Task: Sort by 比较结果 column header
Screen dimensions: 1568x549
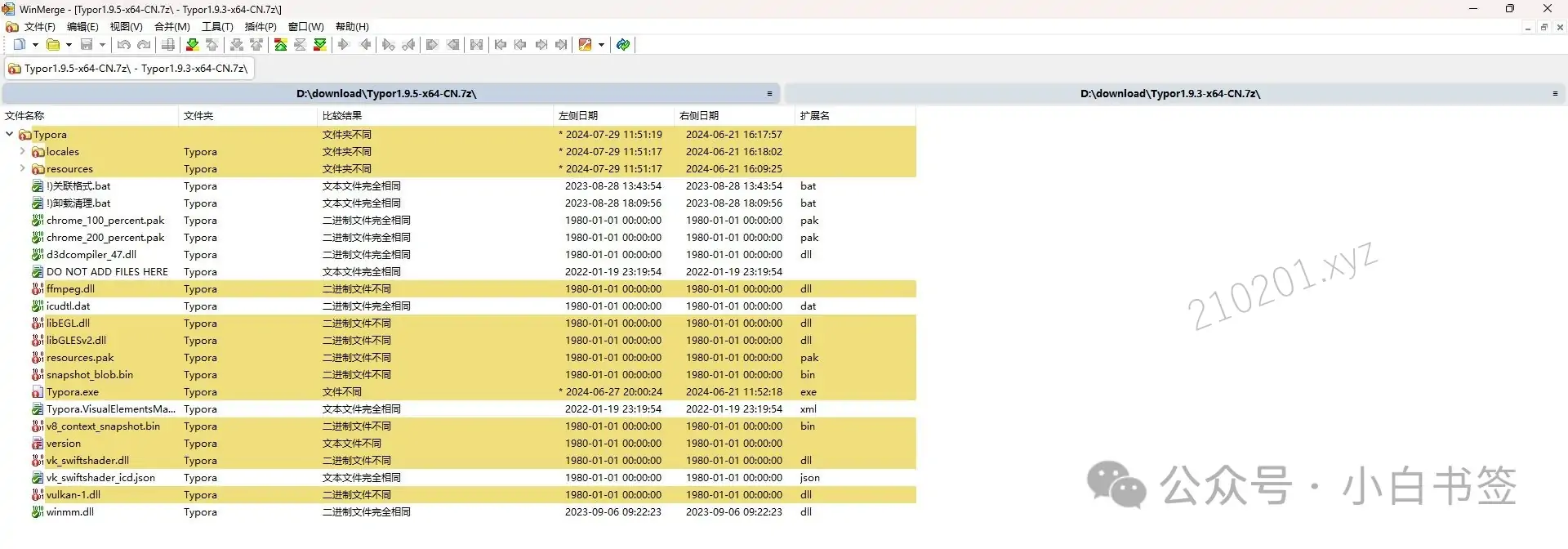Action: [x=435, y=116]
